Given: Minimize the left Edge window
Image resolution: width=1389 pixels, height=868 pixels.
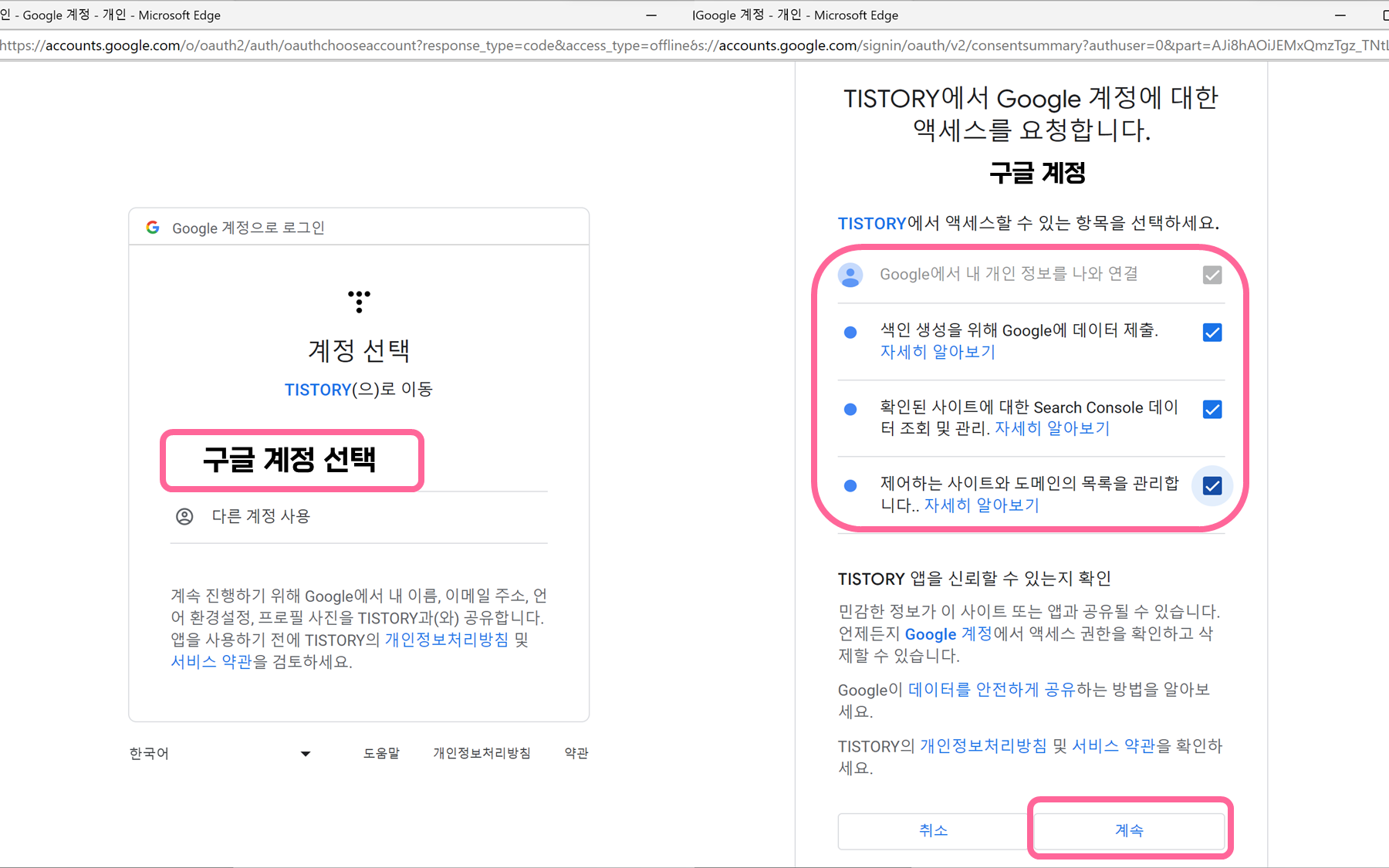Looking at the screenshot, I should [x=651, y=15].
